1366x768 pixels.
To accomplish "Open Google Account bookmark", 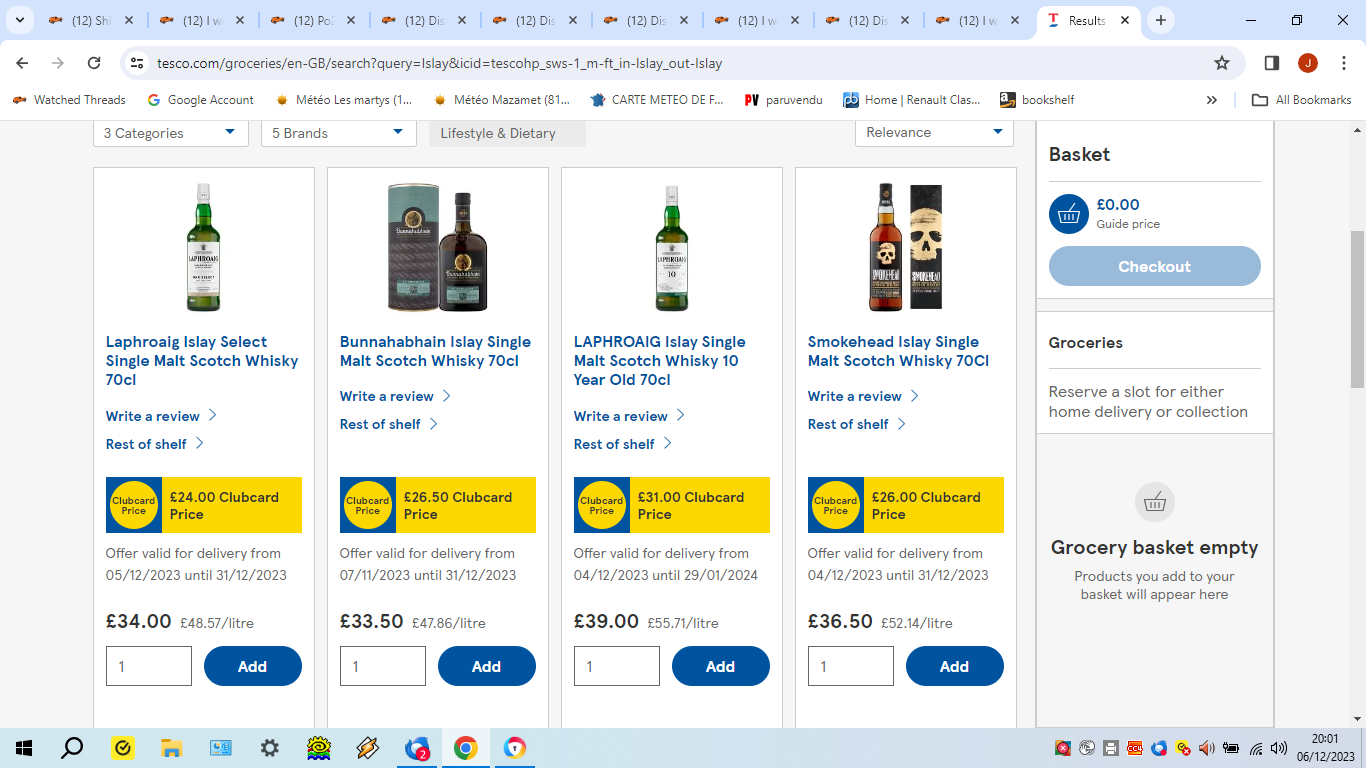I will click(x=200, y=100).
